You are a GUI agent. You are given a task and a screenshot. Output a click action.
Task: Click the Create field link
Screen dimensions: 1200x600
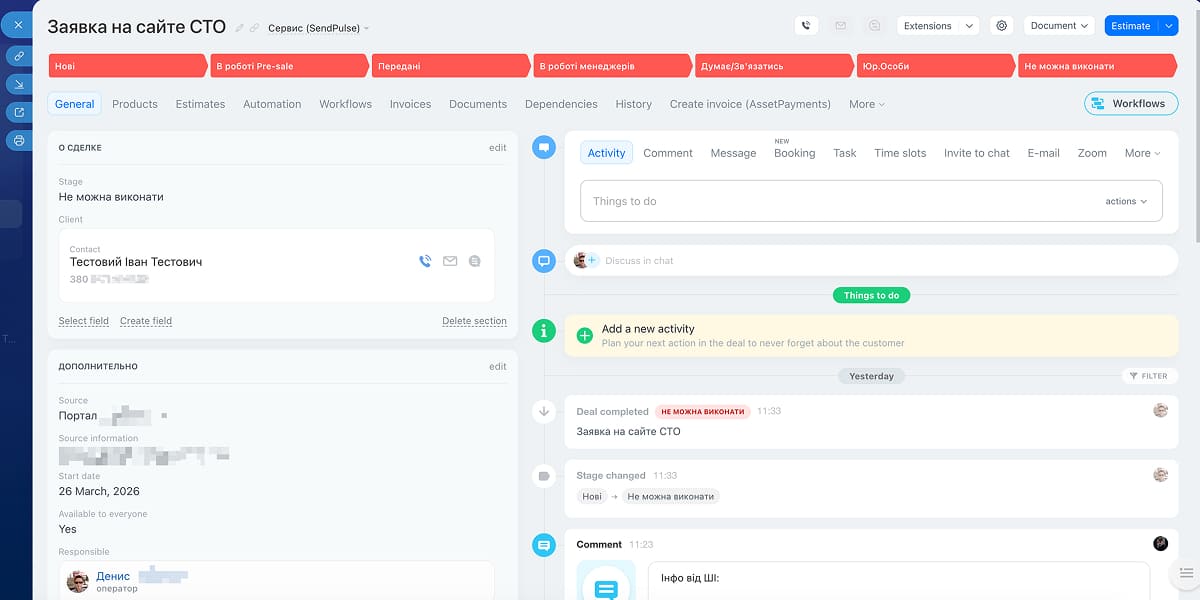coord(146,321)
